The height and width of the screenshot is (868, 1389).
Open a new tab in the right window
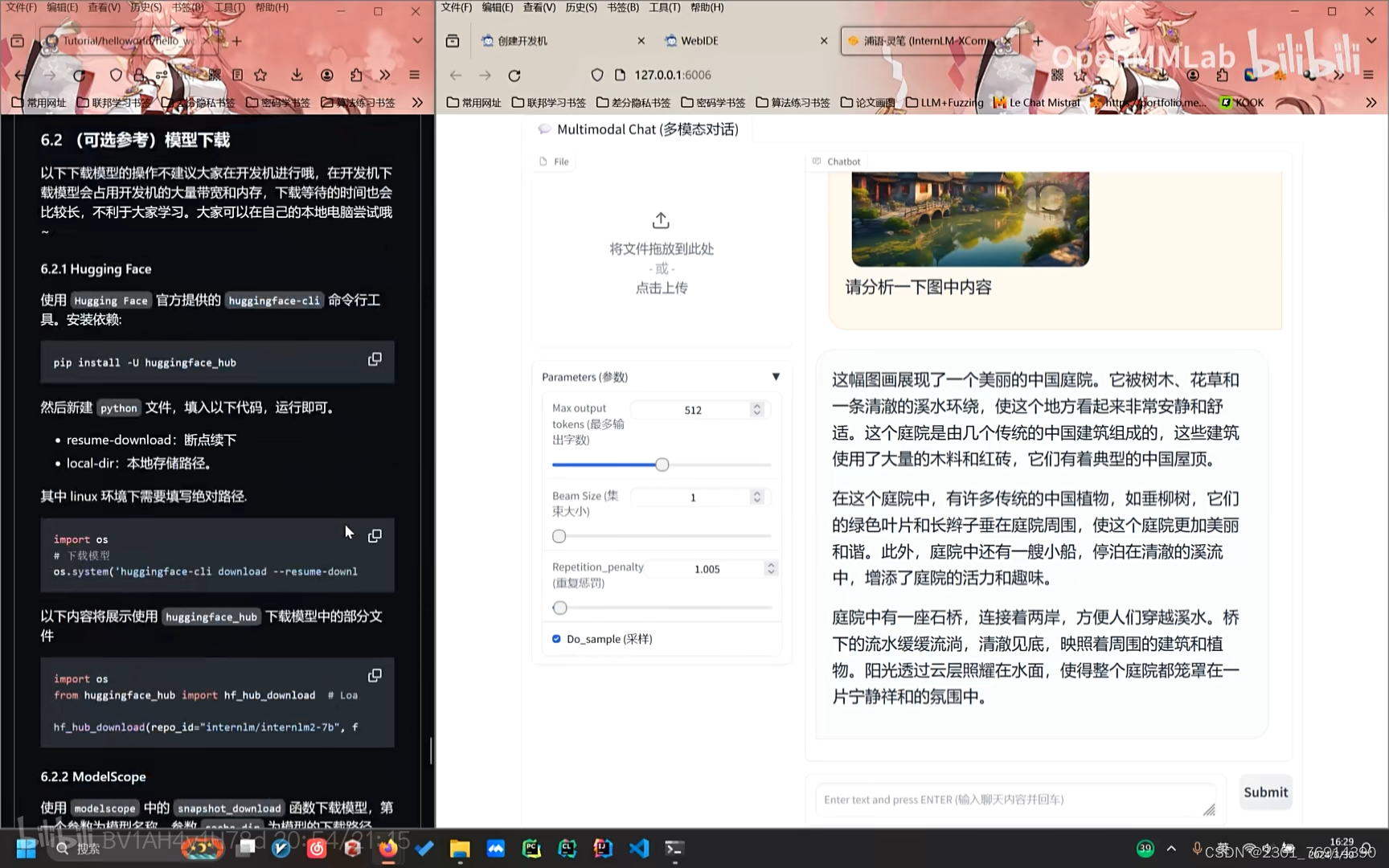point(1038,40)
